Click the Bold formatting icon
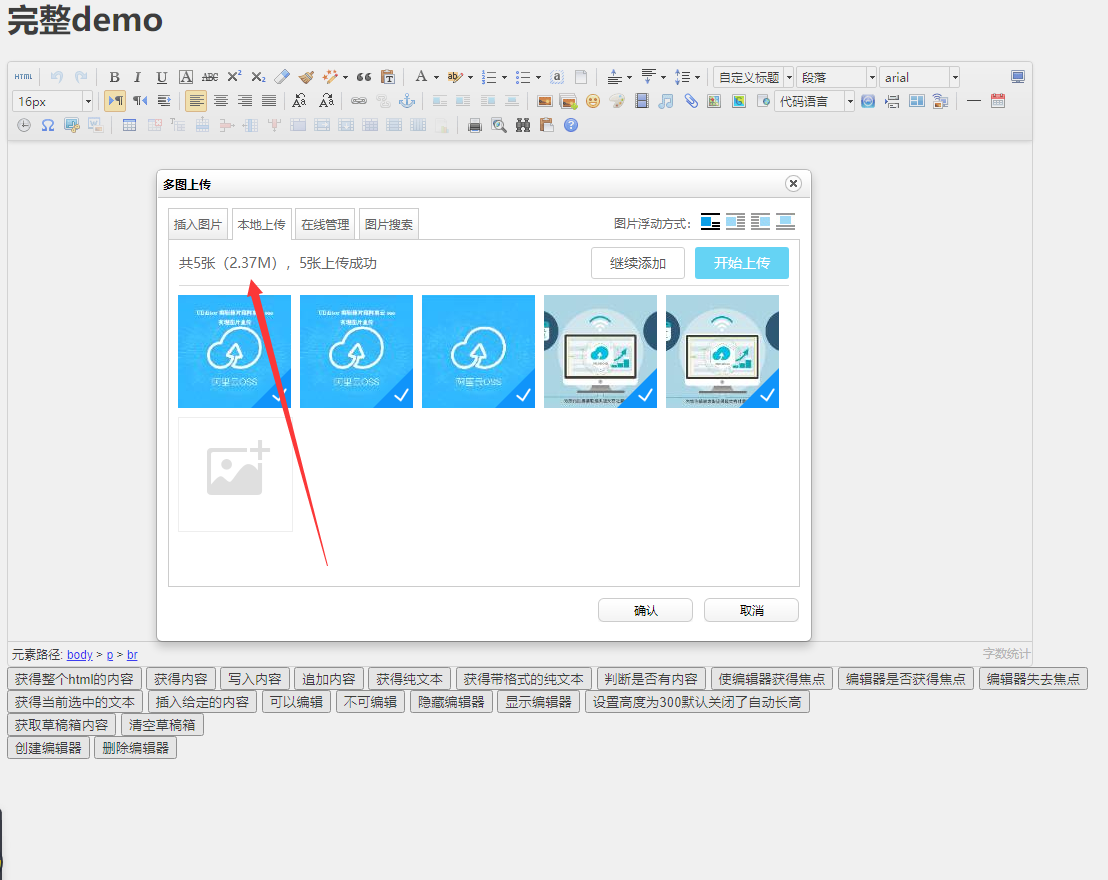Image resolution: width=1108 pixels, height=880 pixels. pyautogui.click(x=114, y=77)
